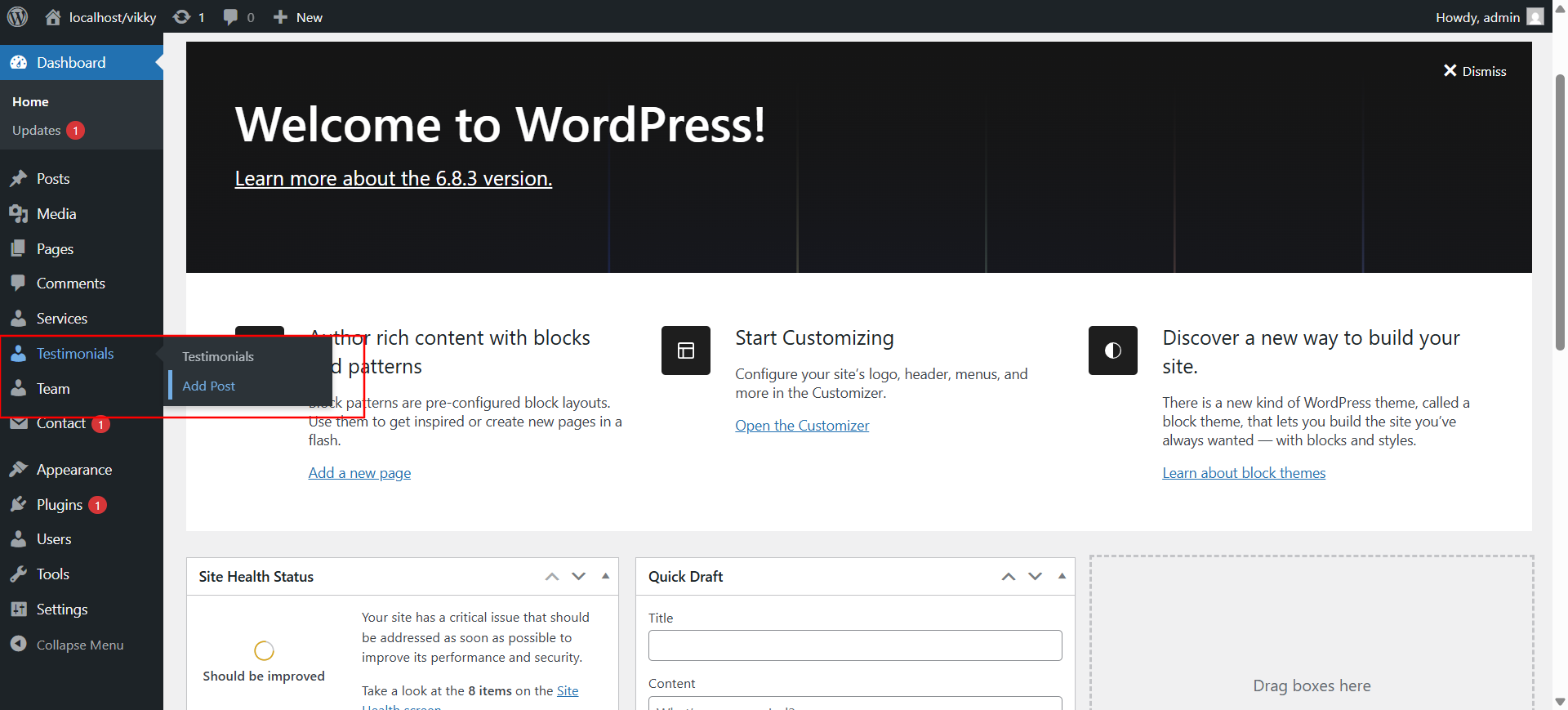
Task: Open the Customizer link
Action: point(802,426)
